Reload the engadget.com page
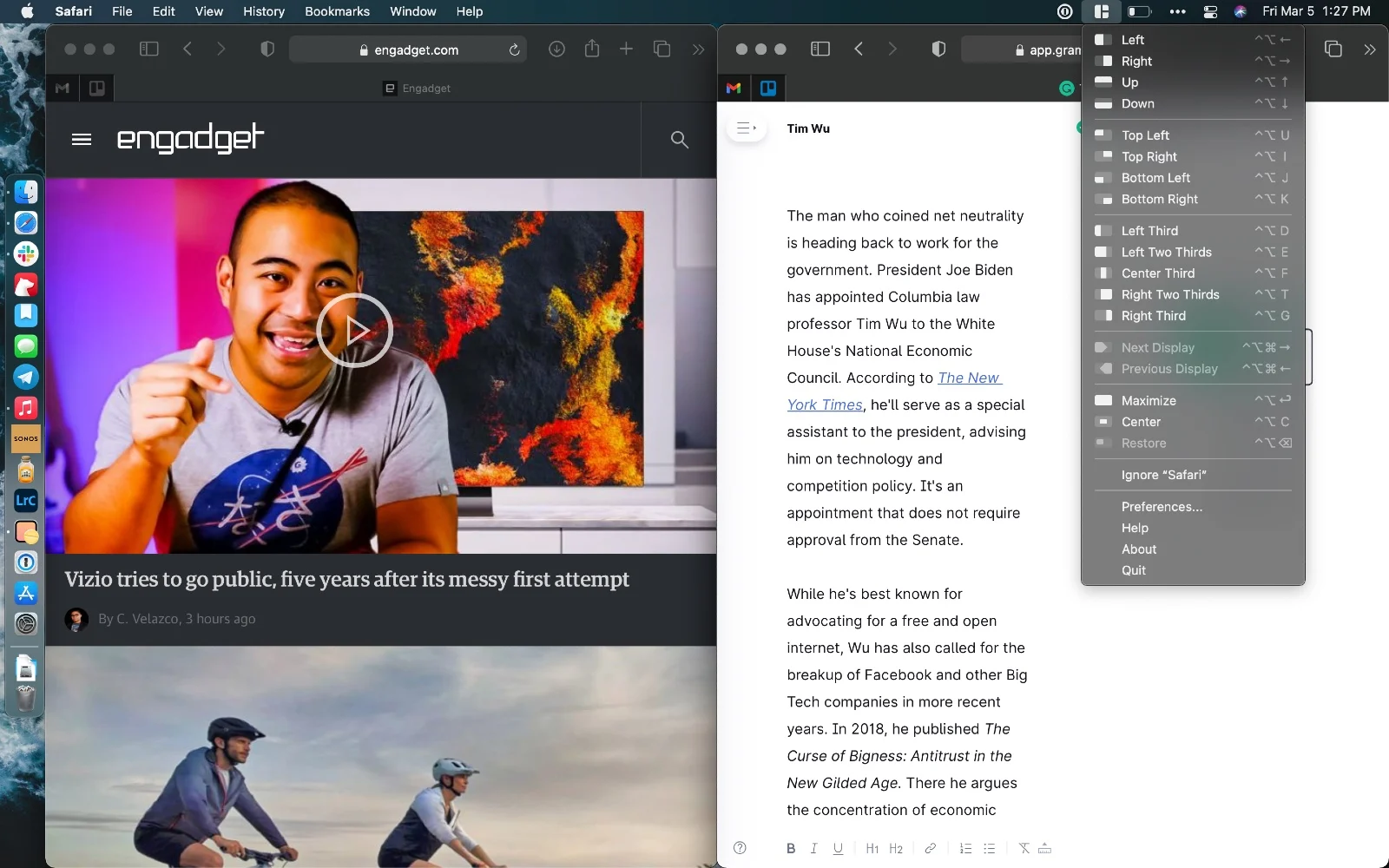1389x868 pixels. click(514, 50)
